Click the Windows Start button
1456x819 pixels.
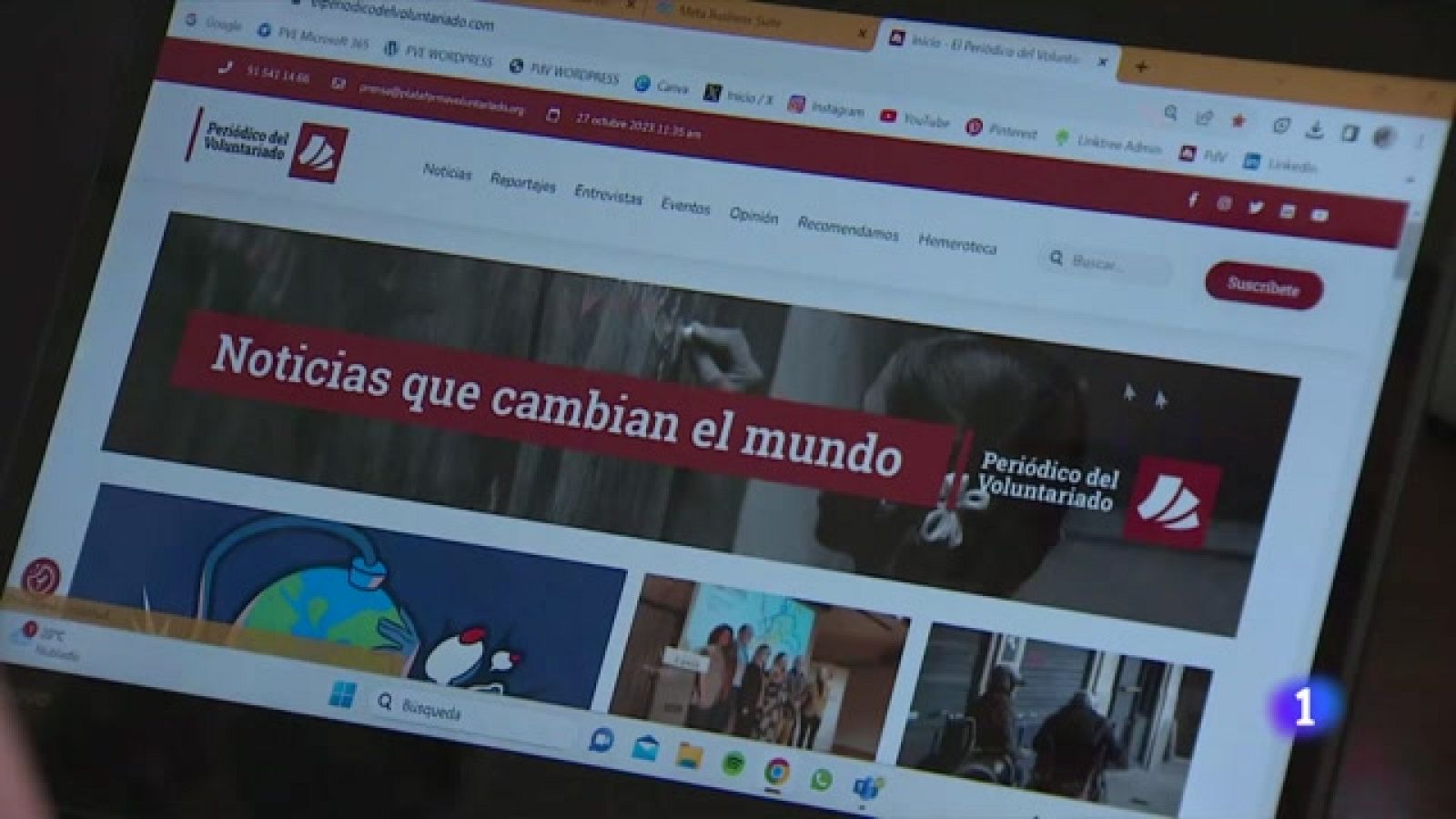tap(341, 695)
